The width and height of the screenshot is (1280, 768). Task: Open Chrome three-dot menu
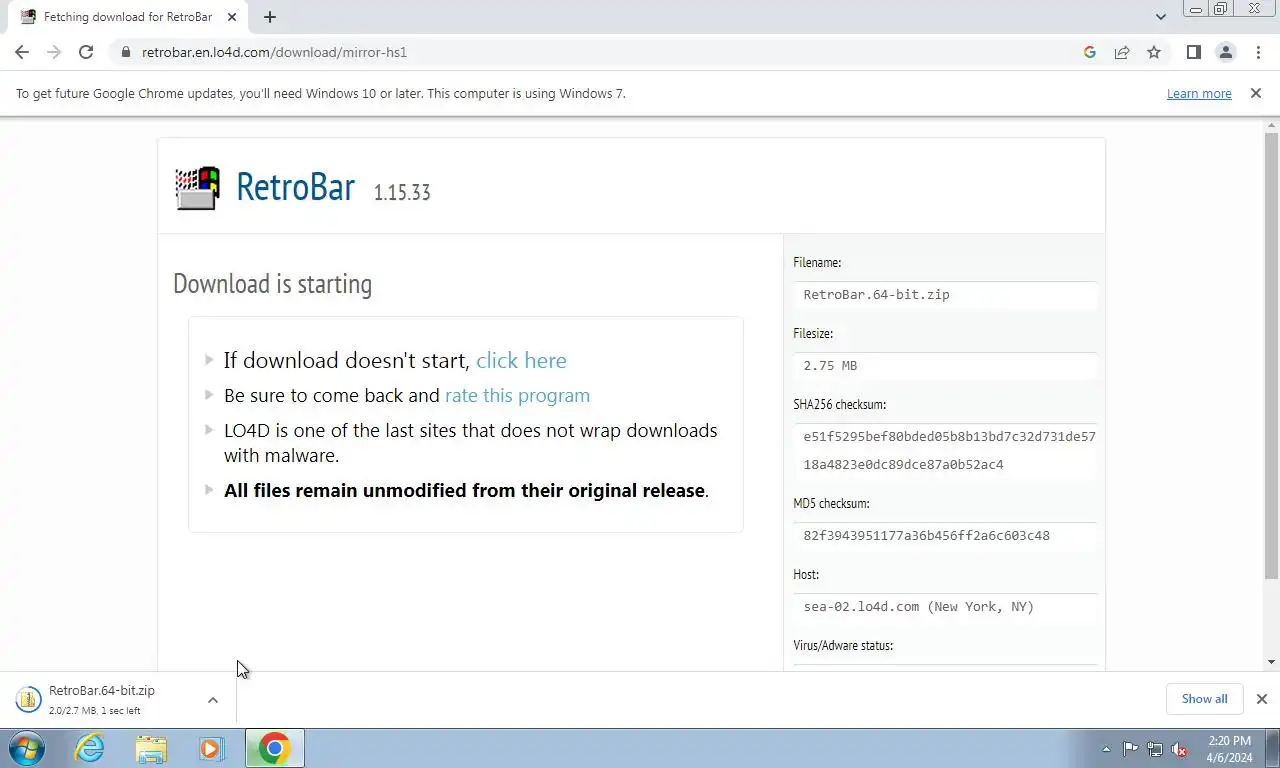tap(1258, 52)
